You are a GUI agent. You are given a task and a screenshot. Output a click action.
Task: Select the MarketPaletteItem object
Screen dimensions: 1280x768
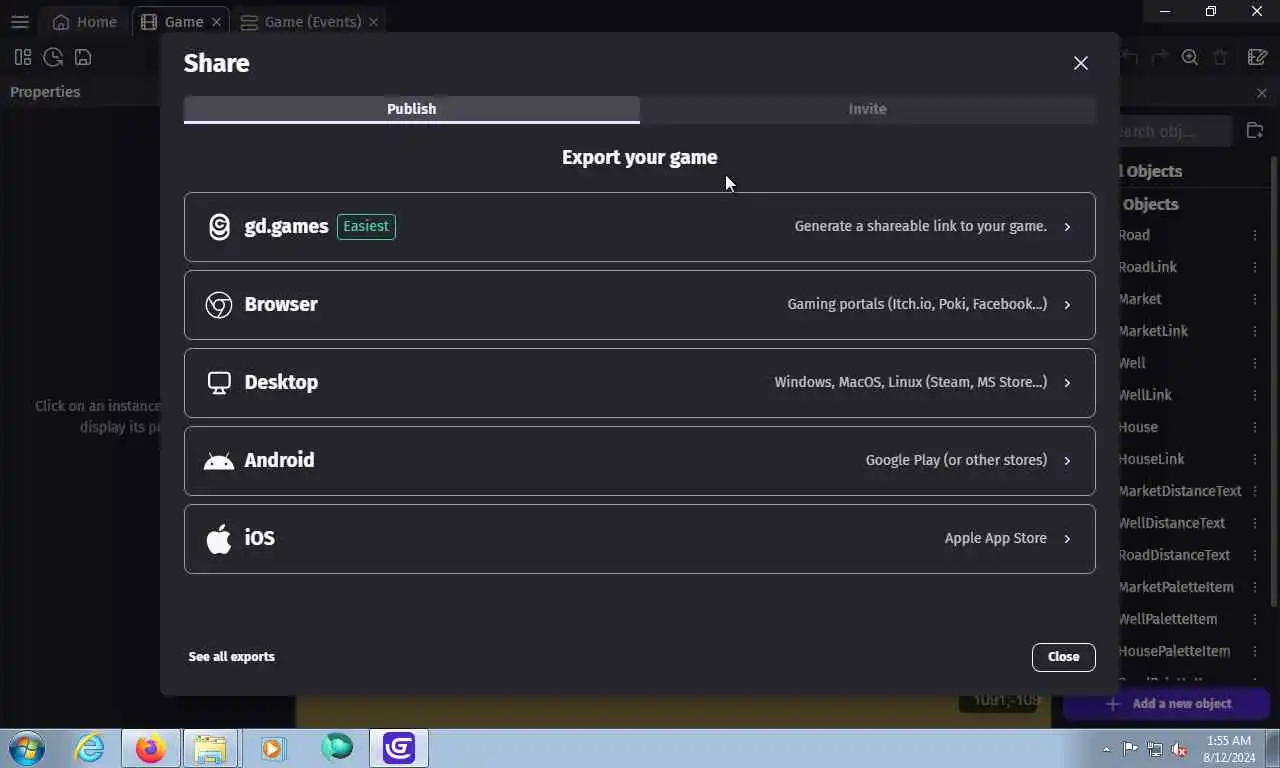pyautogui.click(x=1176, y=587)
